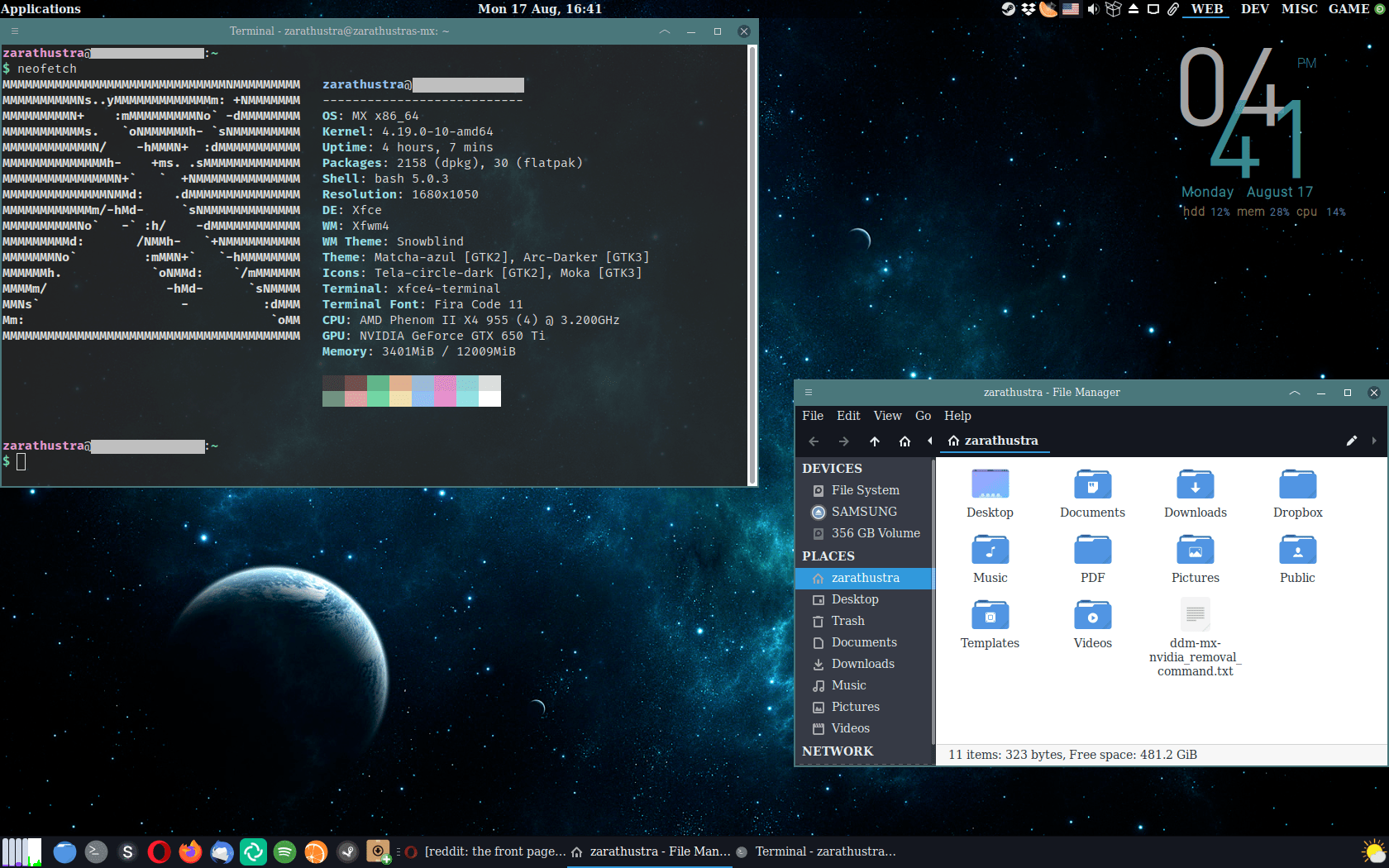This screenshot has height=868, width=1389.
Task: Launch Thunderbird from the taskbar
Action: (222, 851)
